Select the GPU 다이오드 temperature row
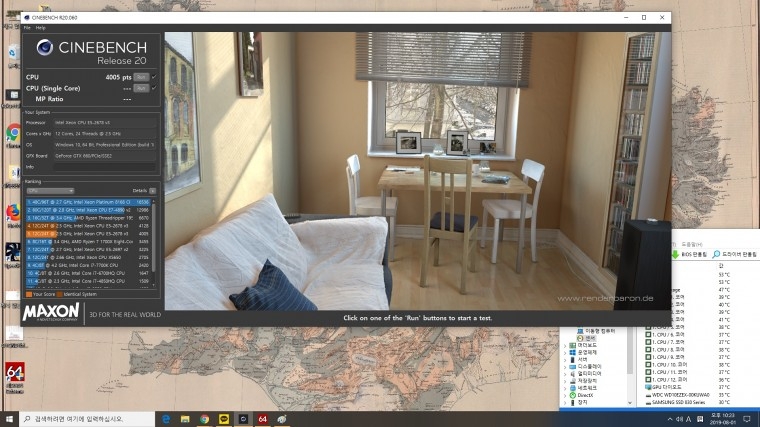Screen dimensions: 760x427 pos(688,387)
